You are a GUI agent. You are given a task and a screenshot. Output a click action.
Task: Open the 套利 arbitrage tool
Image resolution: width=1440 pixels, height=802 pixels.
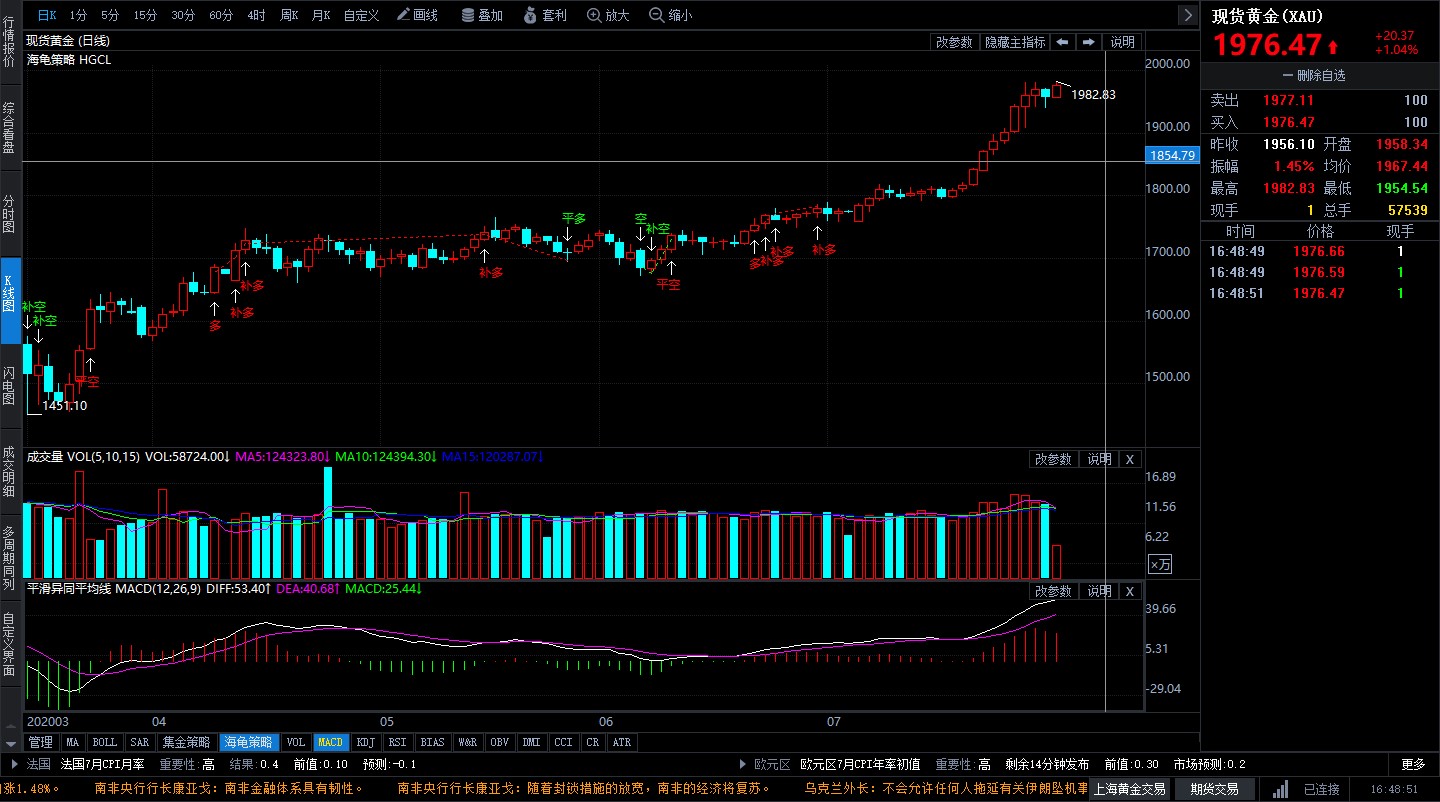[545, 15]
